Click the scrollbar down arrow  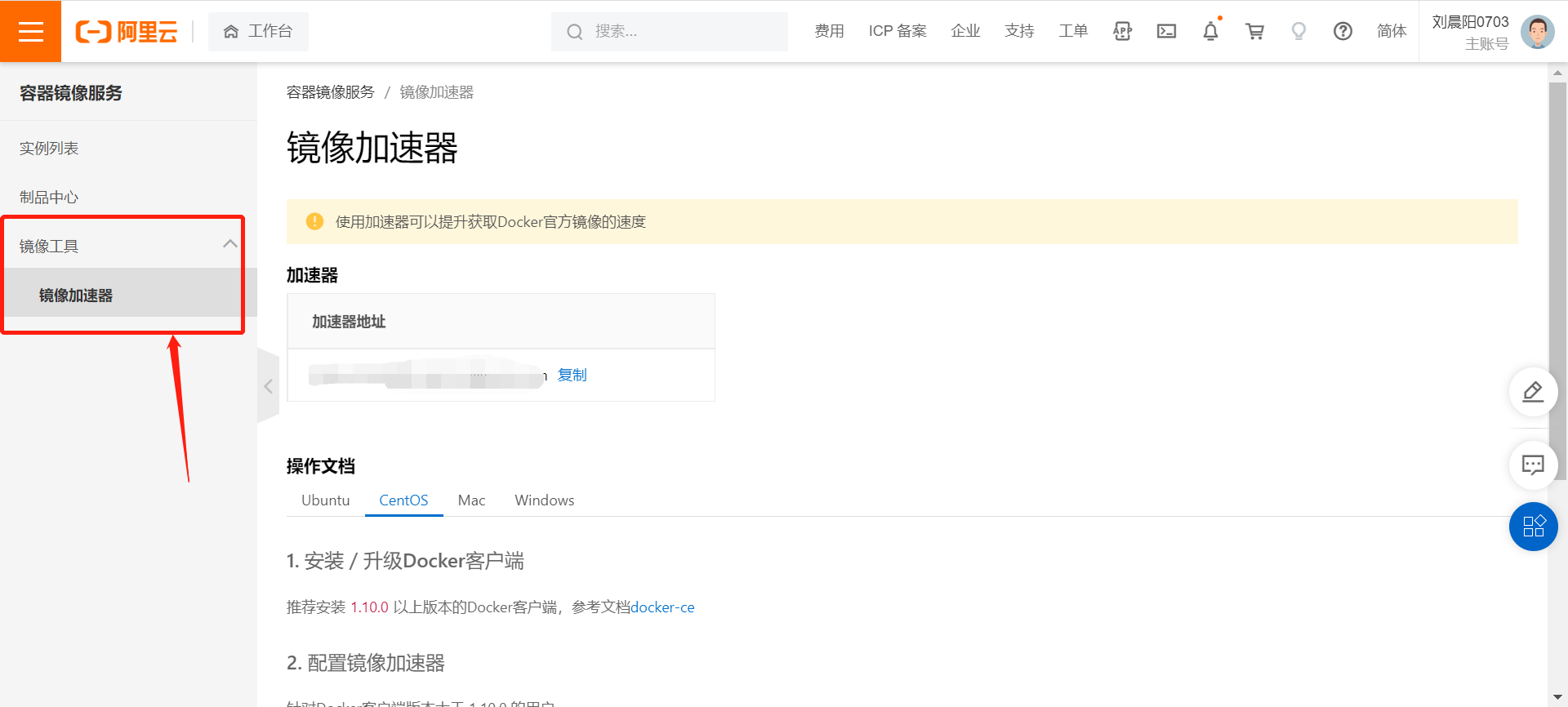[x=1557, y=697]
